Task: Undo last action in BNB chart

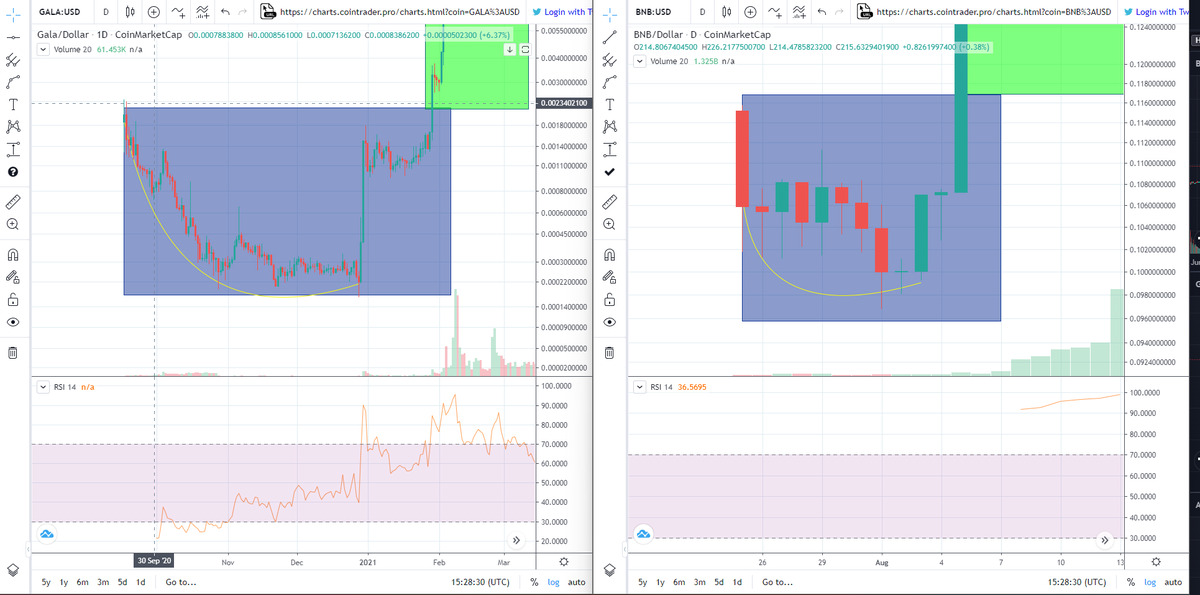Action: coord(821,12)
